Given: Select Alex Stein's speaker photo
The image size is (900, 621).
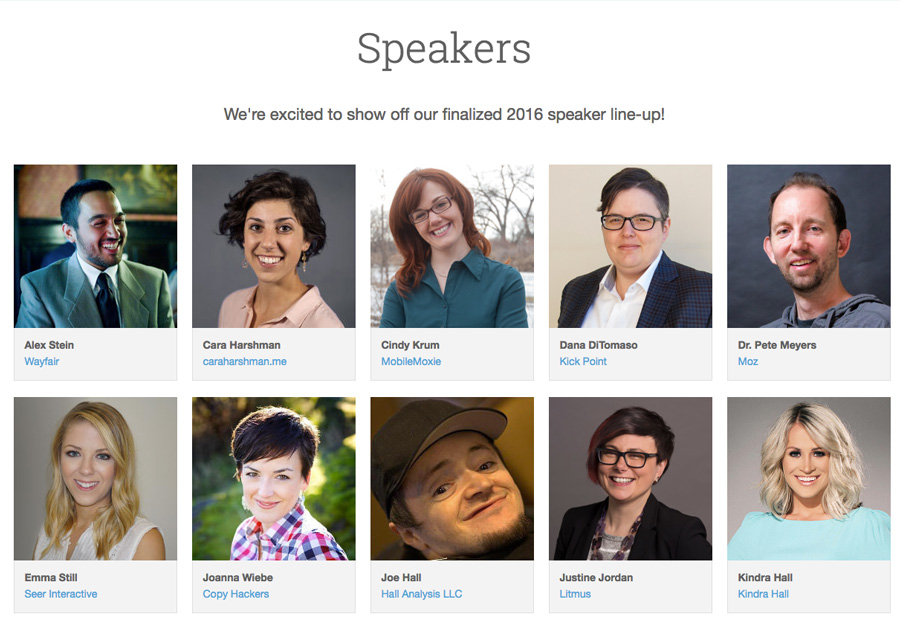Looking at the screenshot, I should coord(95,246).
